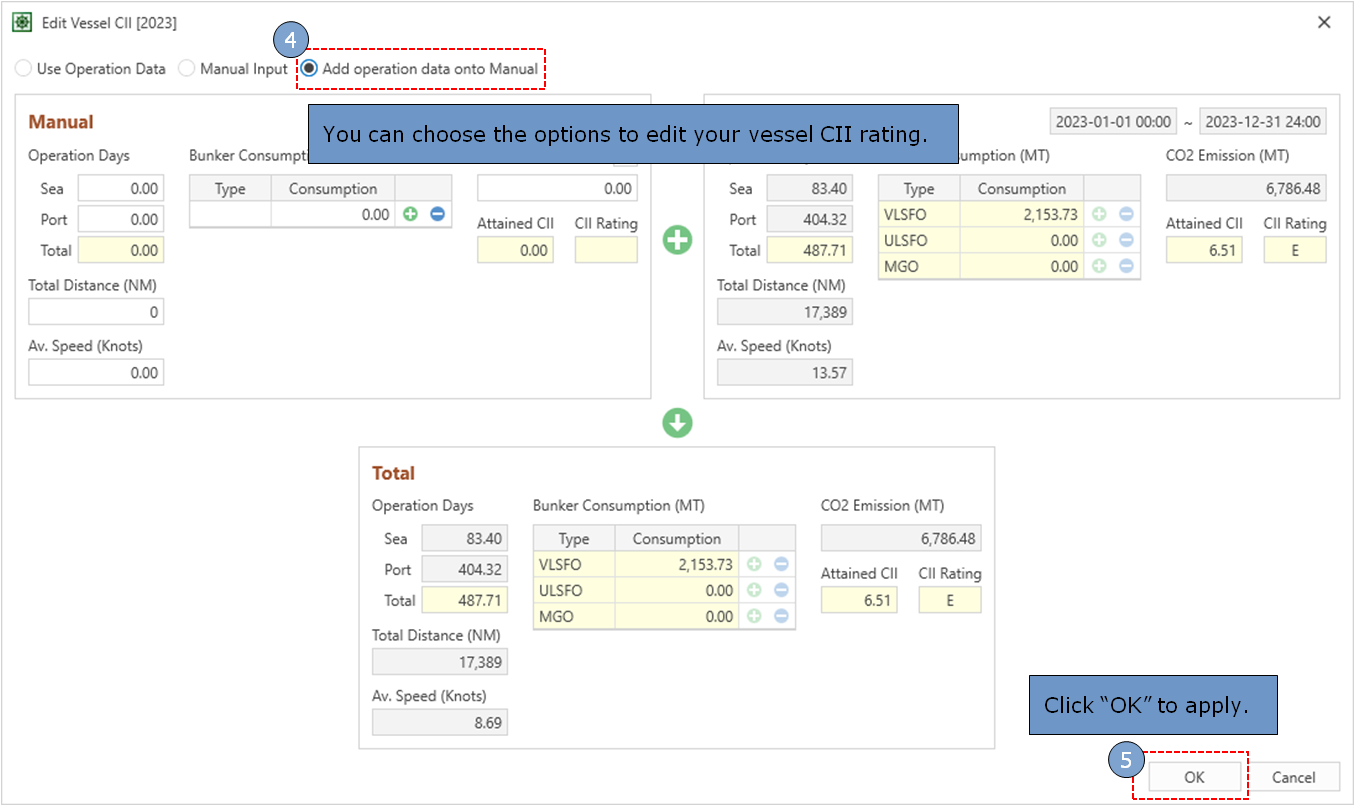Open the 2023-01-01 start date picker

pyautogui.click(x=1112, y=120)
